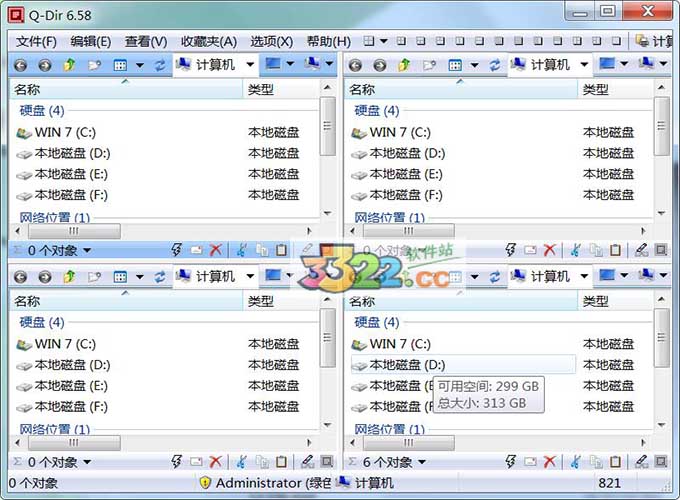Click 网络位置 (1) group in top-right pane
This screenshot has width=680, height=500.
(389, 217)
